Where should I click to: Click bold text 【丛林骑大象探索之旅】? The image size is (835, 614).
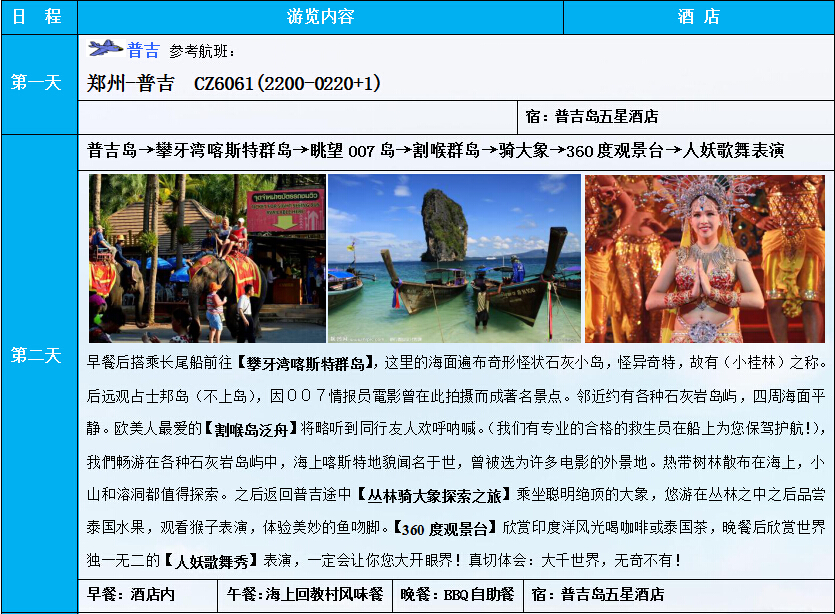point(434,496)
